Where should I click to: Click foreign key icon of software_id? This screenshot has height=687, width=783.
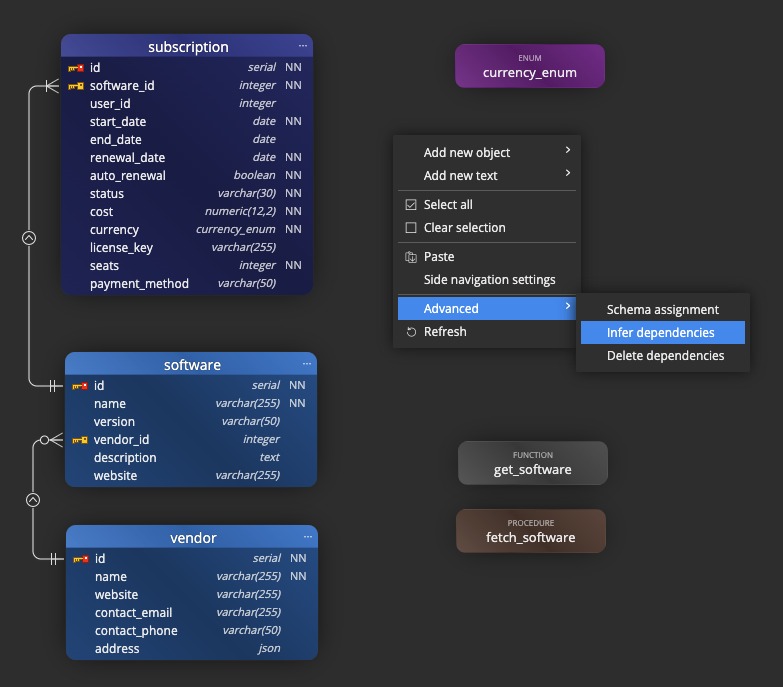76,86
